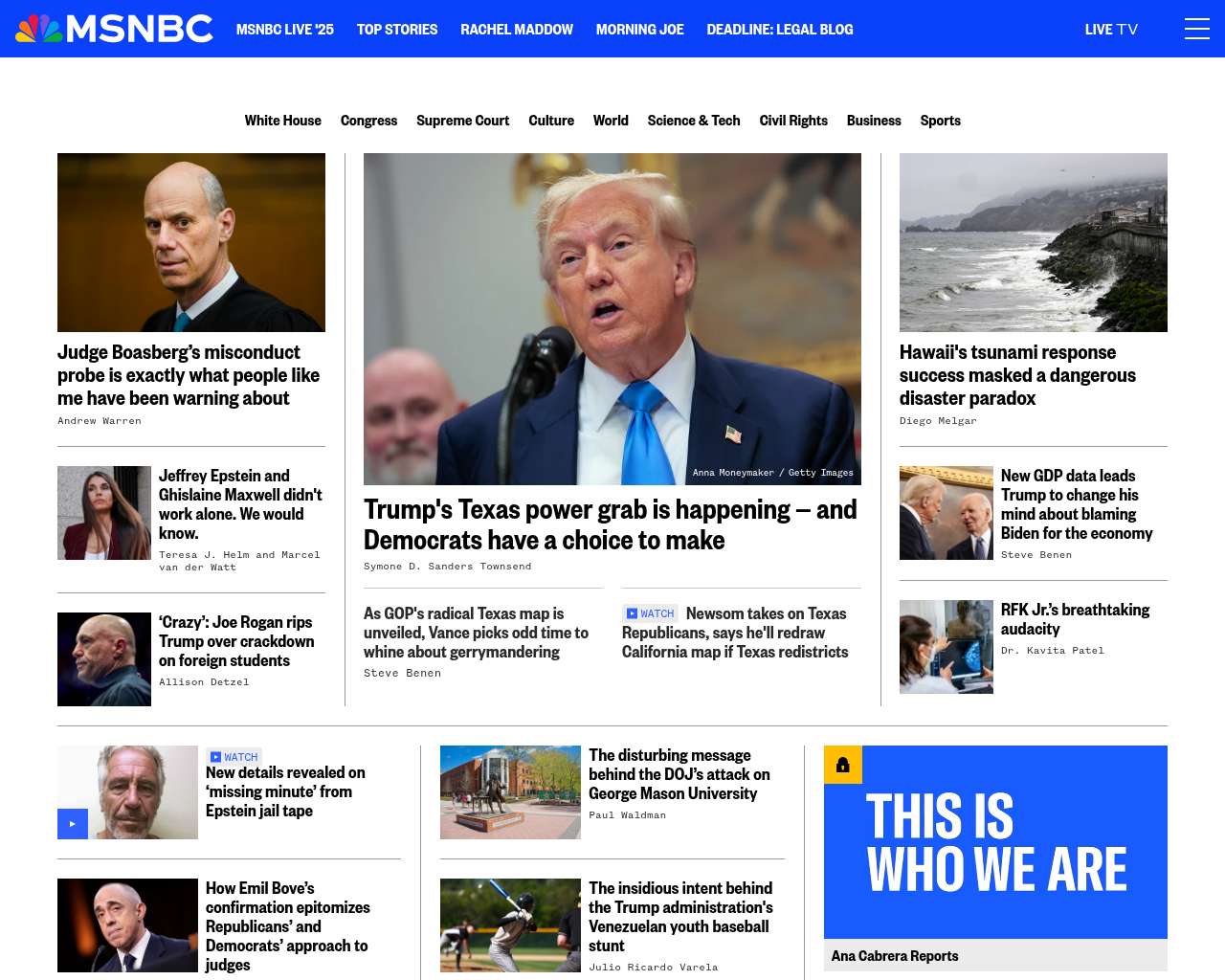Go to MSNBC LIVE '25 menu item

click(x=285, y=30)
